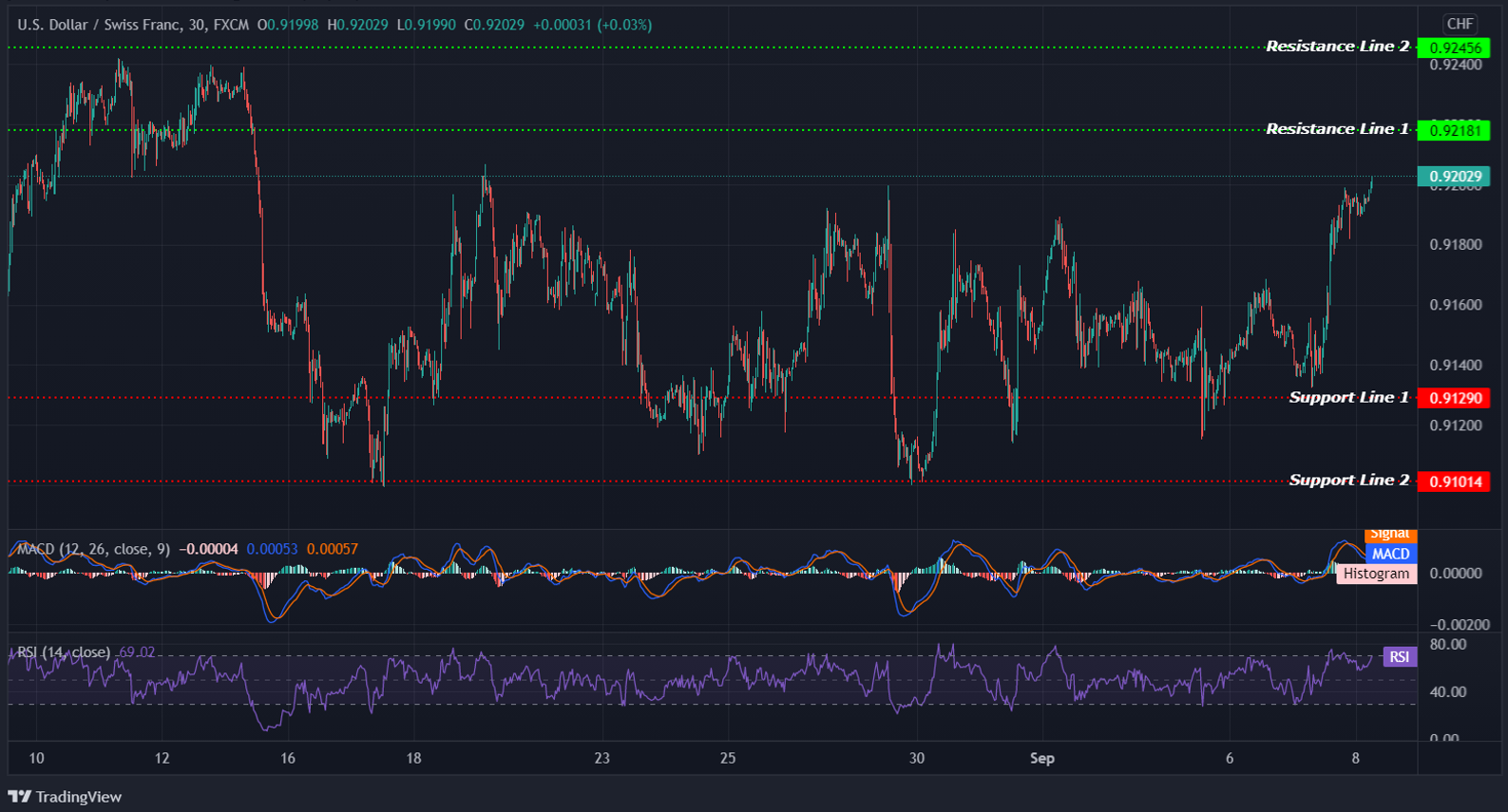1508x812 pixels.
Task: Click the 0.91290 red price tag
Action: [x=1454, y=398]
